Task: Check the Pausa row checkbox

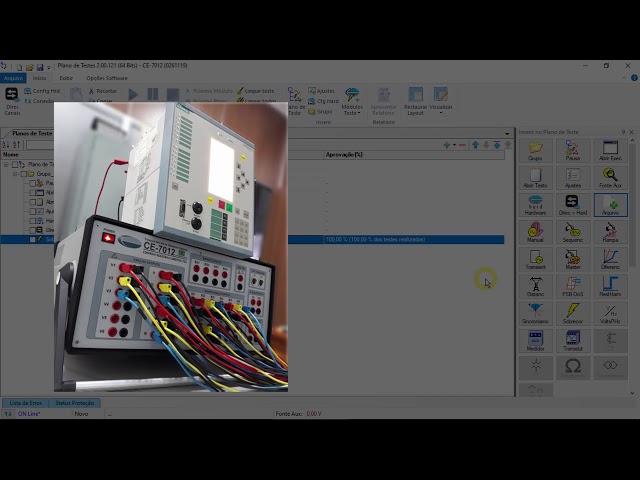Action: point(33,183)
